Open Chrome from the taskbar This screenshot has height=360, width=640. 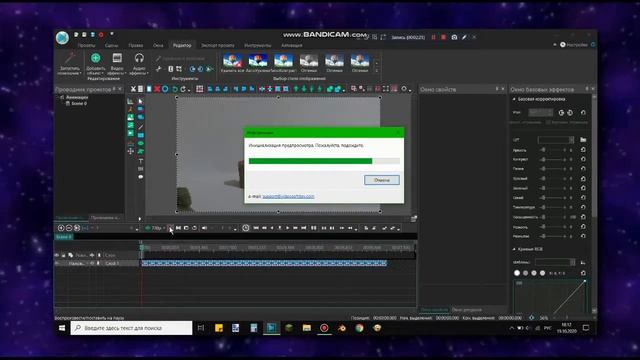[359, 328]
